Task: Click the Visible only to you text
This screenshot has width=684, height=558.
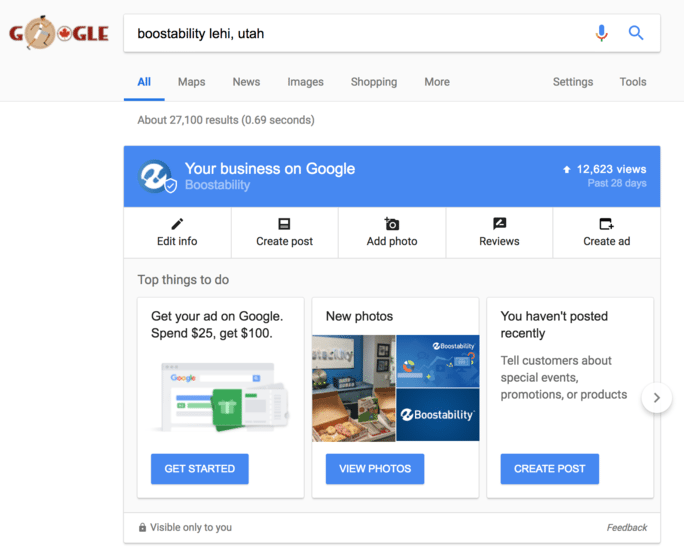Action: click(191, 527)
